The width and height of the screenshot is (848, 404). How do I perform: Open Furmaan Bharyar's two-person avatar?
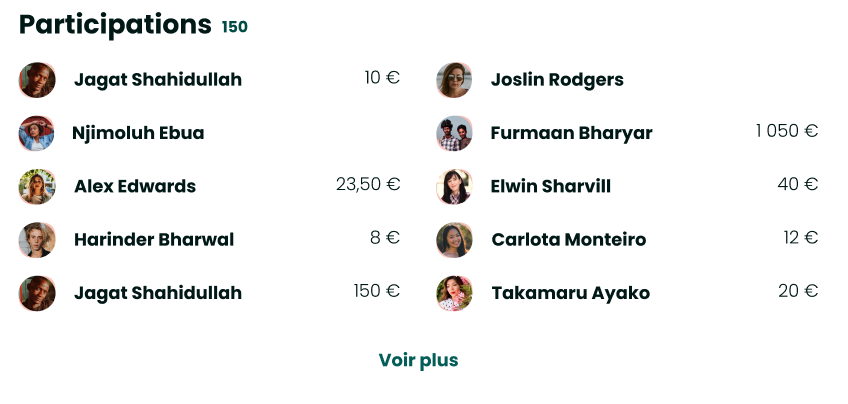pos(454,133)
